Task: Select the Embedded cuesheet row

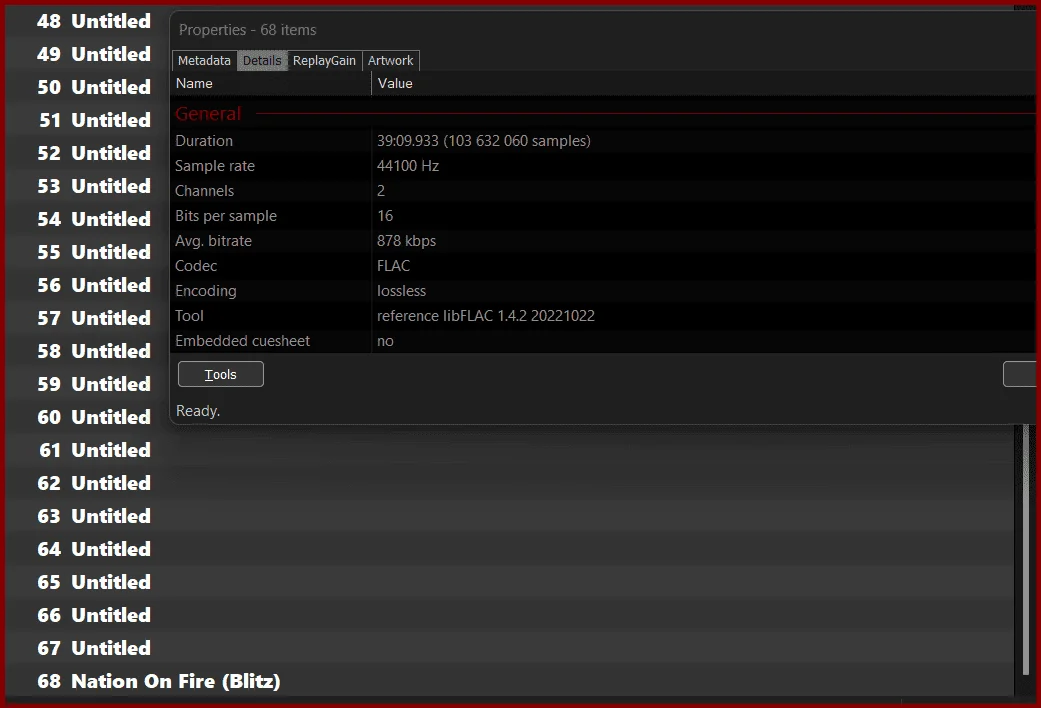Action: [605, 341]
